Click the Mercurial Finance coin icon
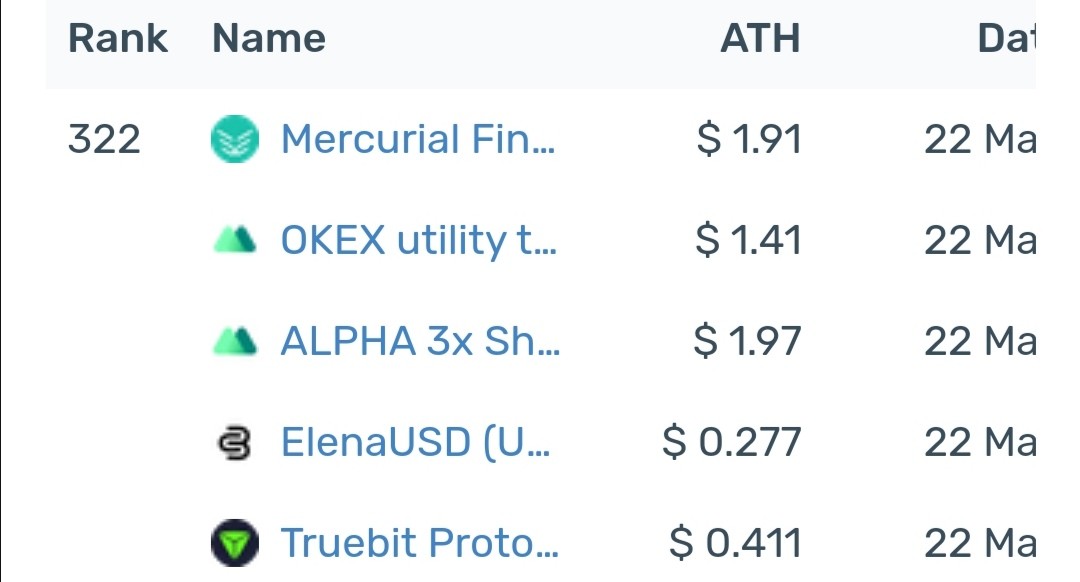 click(x=235, y=139)
